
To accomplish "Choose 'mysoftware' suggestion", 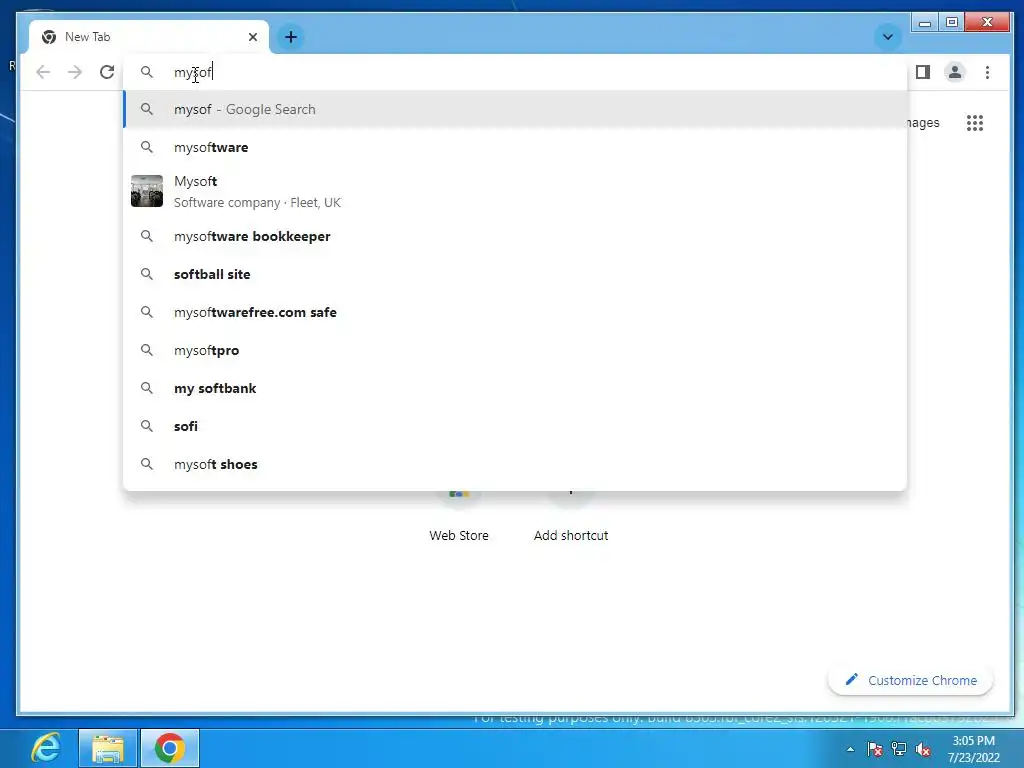I will [x=515, y=147].
